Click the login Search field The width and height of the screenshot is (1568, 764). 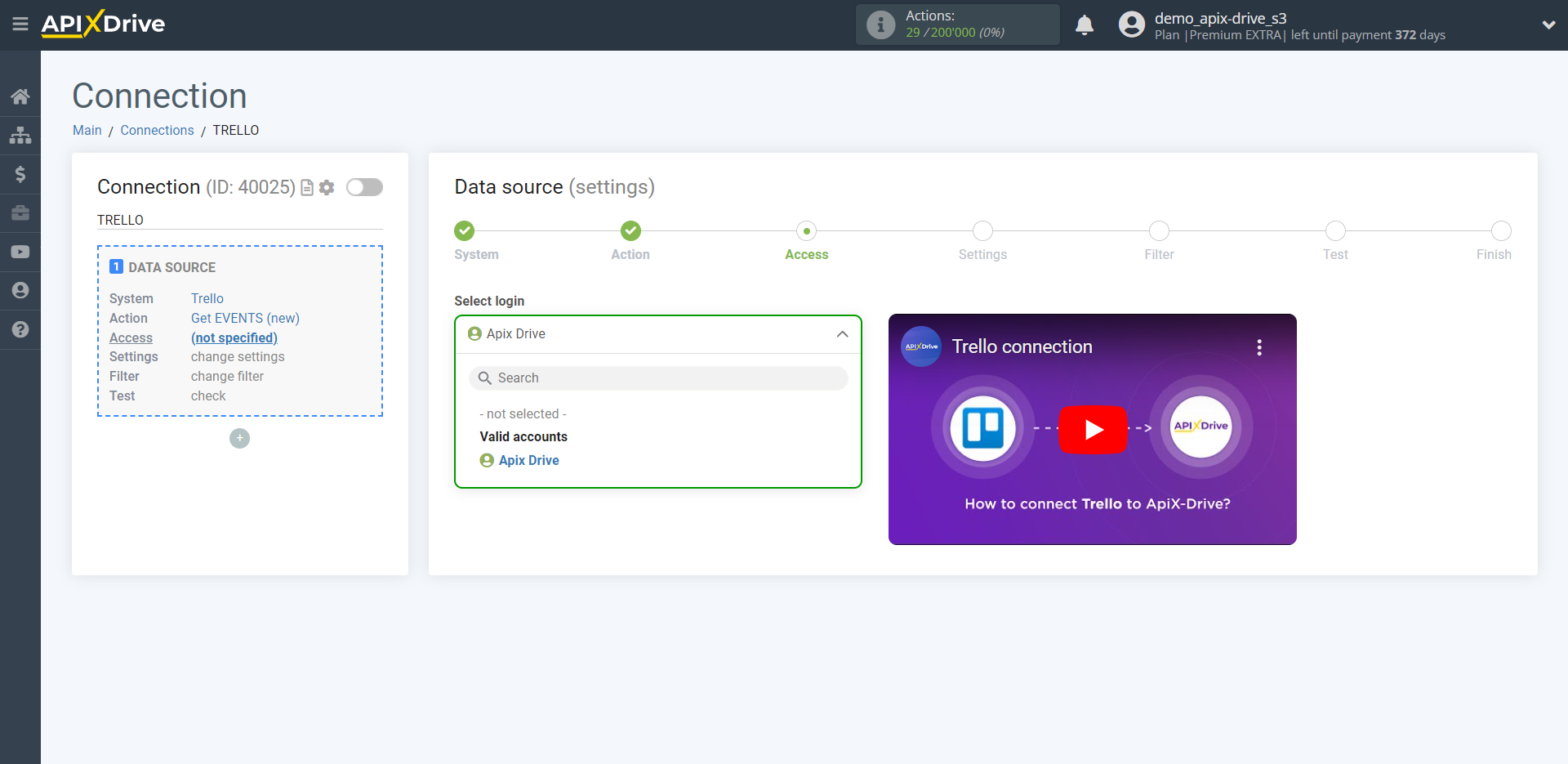(658, 378)
